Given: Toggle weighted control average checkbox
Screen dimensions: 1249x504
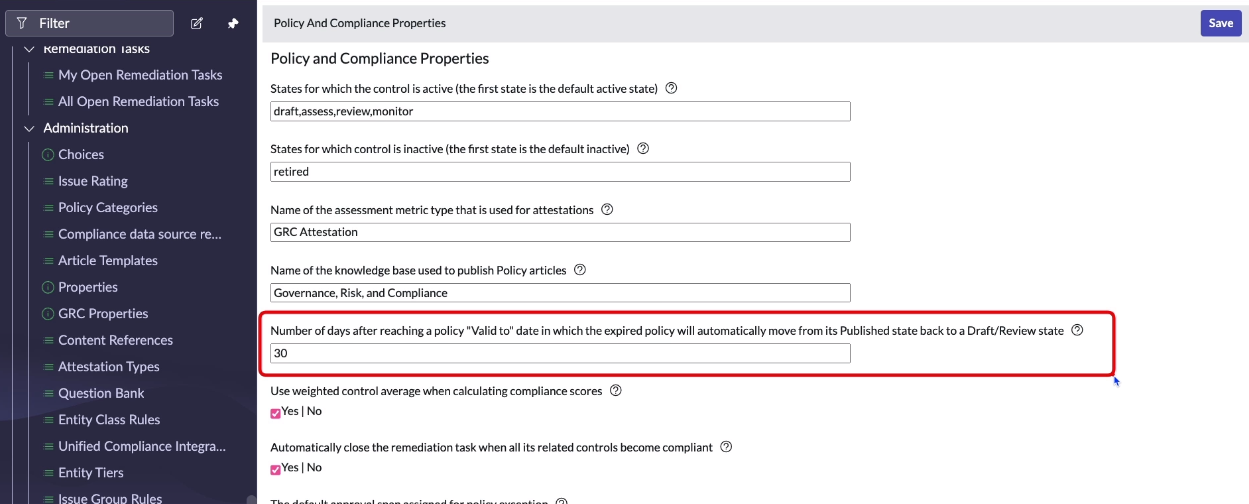Looking at the screenshot, I should click(276, 412).
